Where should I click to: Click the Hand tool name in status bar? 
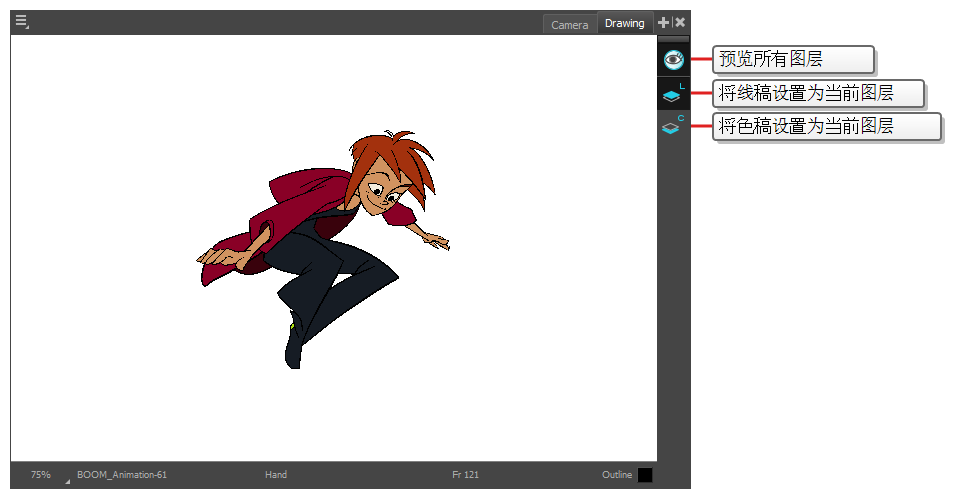276,474
